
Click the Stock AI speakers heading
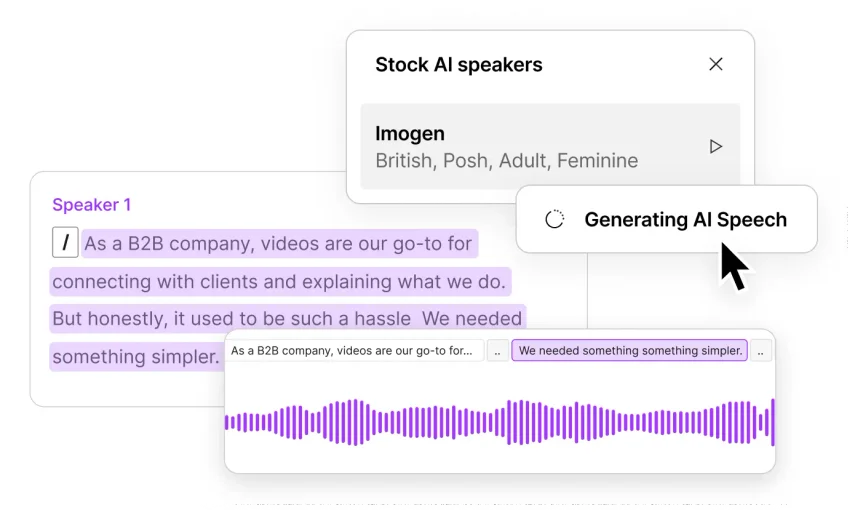[x=458, y=65]
